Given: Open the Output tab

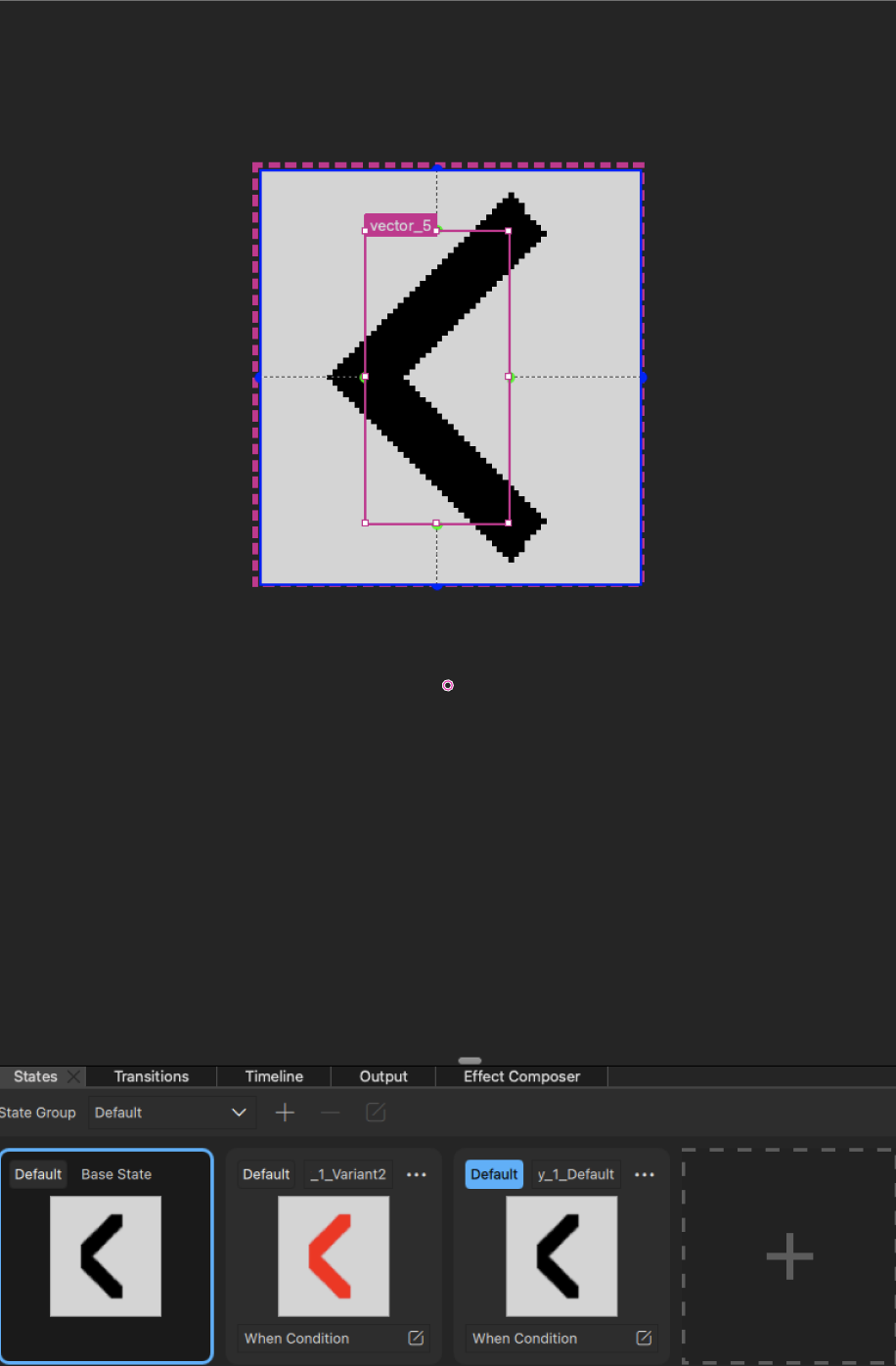Looking at the screenshot, I should [x=383, y=1076].
